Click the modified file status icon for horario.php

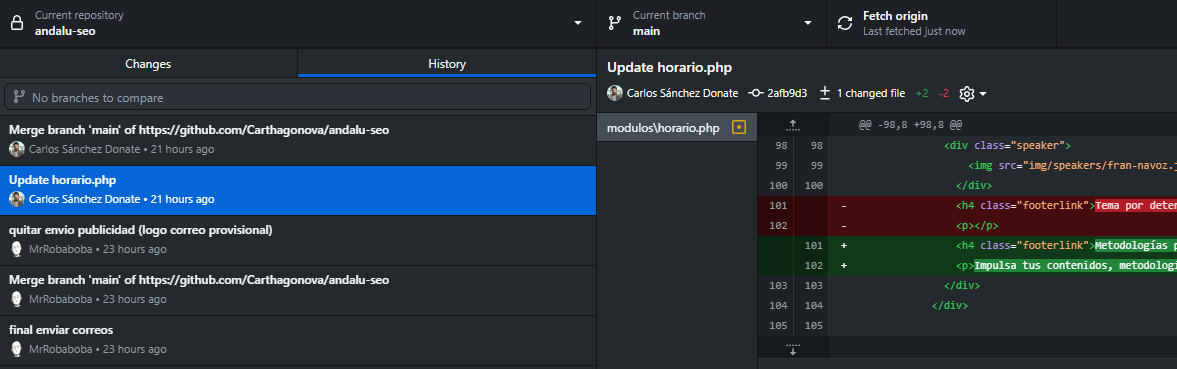pos(739,128)
